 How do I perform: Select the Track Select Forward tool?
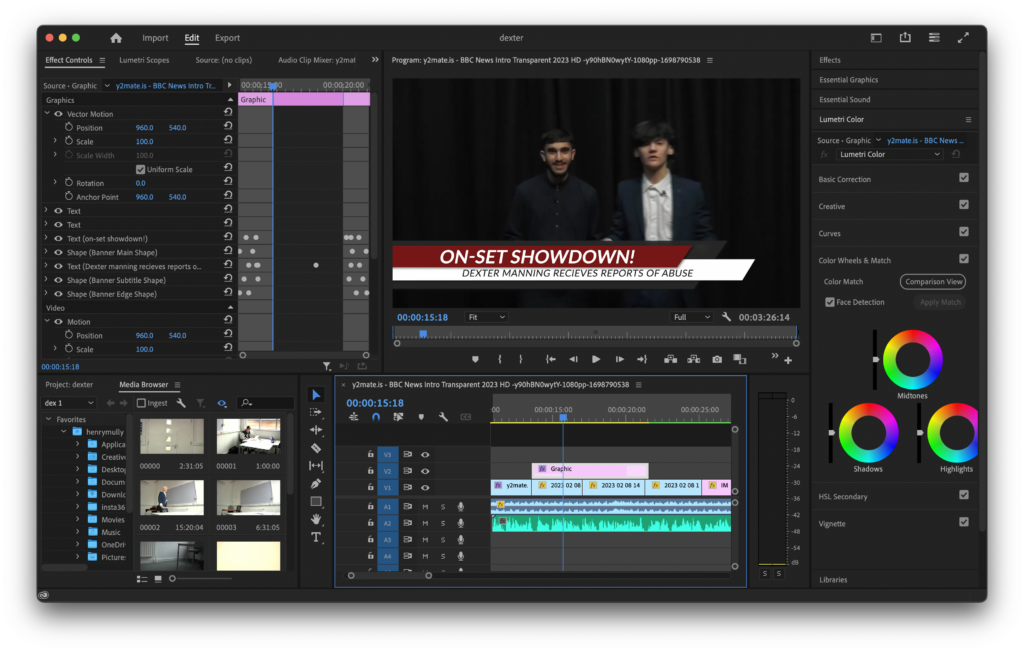point(316,412)
